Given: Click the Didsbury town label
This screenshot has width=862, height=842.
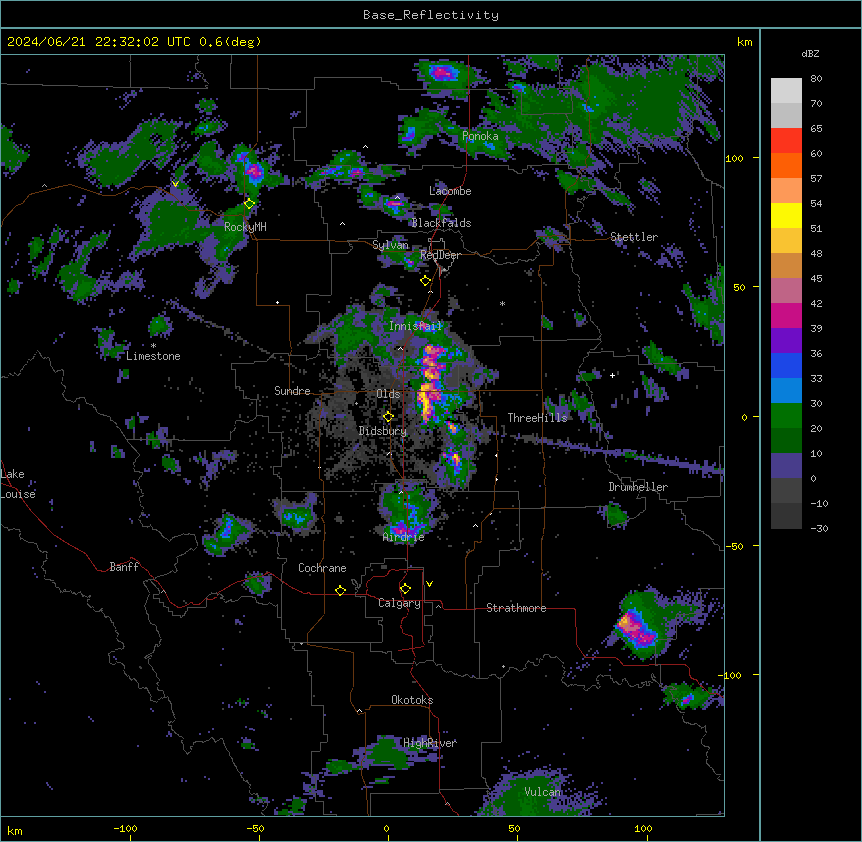Looking at the screenshot, I should (383, 431).
